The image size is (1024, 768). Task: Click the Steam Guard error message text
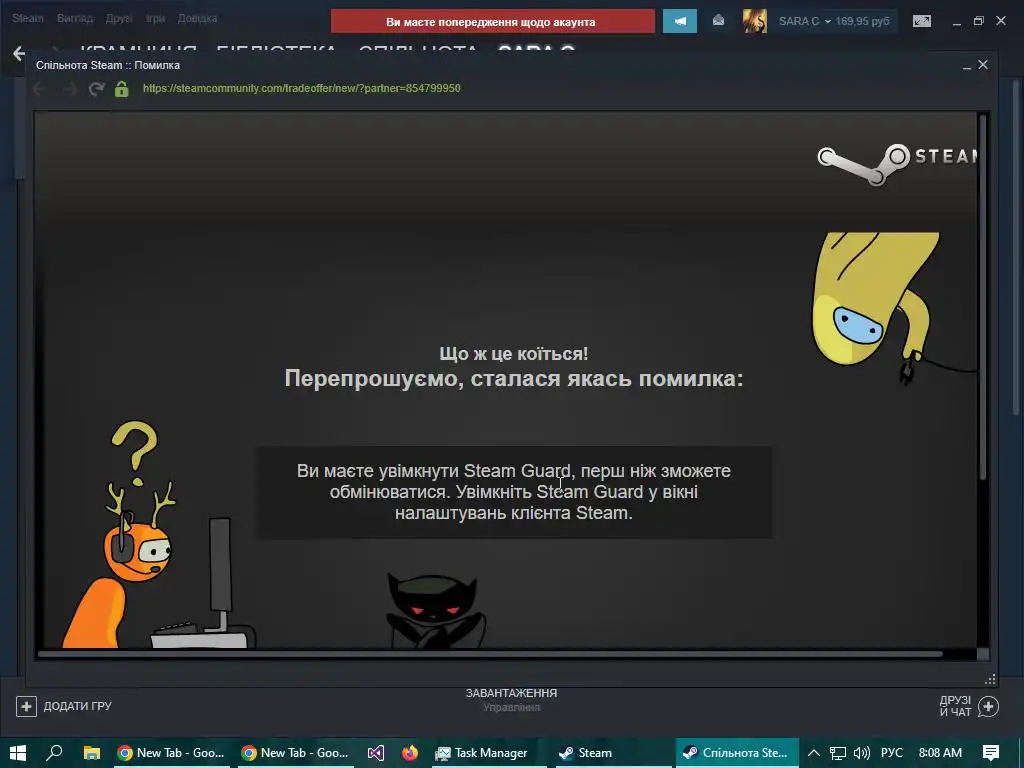[514, 492]
